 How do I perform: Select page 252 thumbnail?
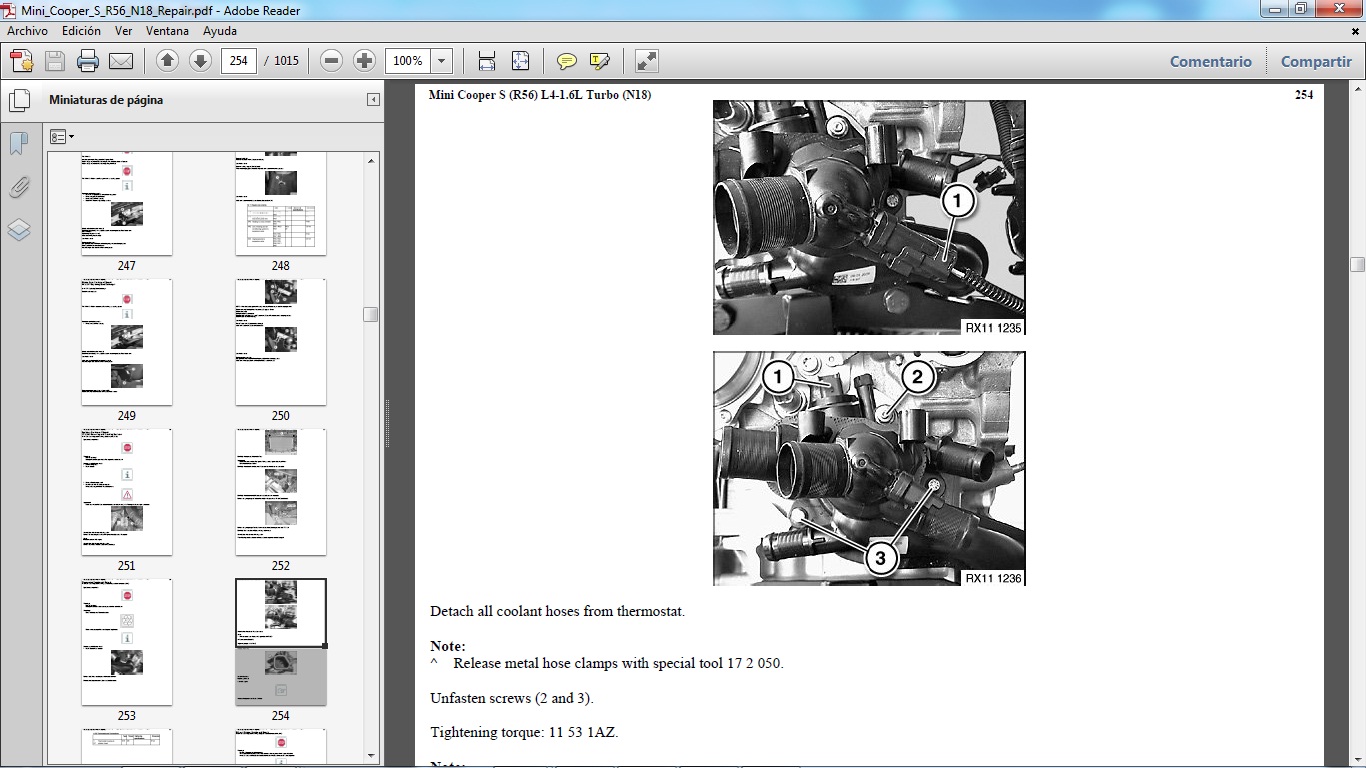tap(280, 492)
